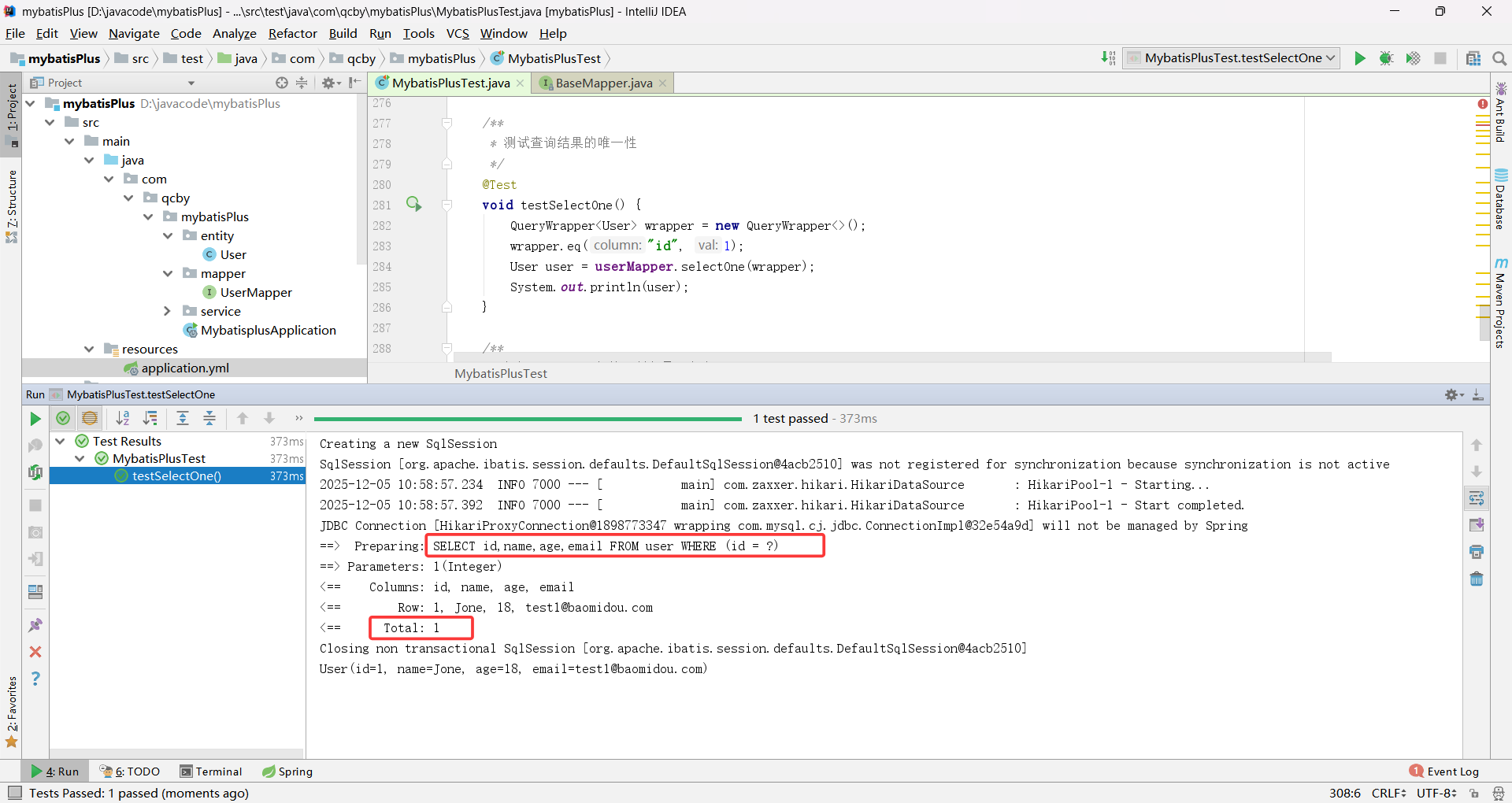
Task: Click UTF-8 encoding in status bar
Action: tap(1437, 793)
